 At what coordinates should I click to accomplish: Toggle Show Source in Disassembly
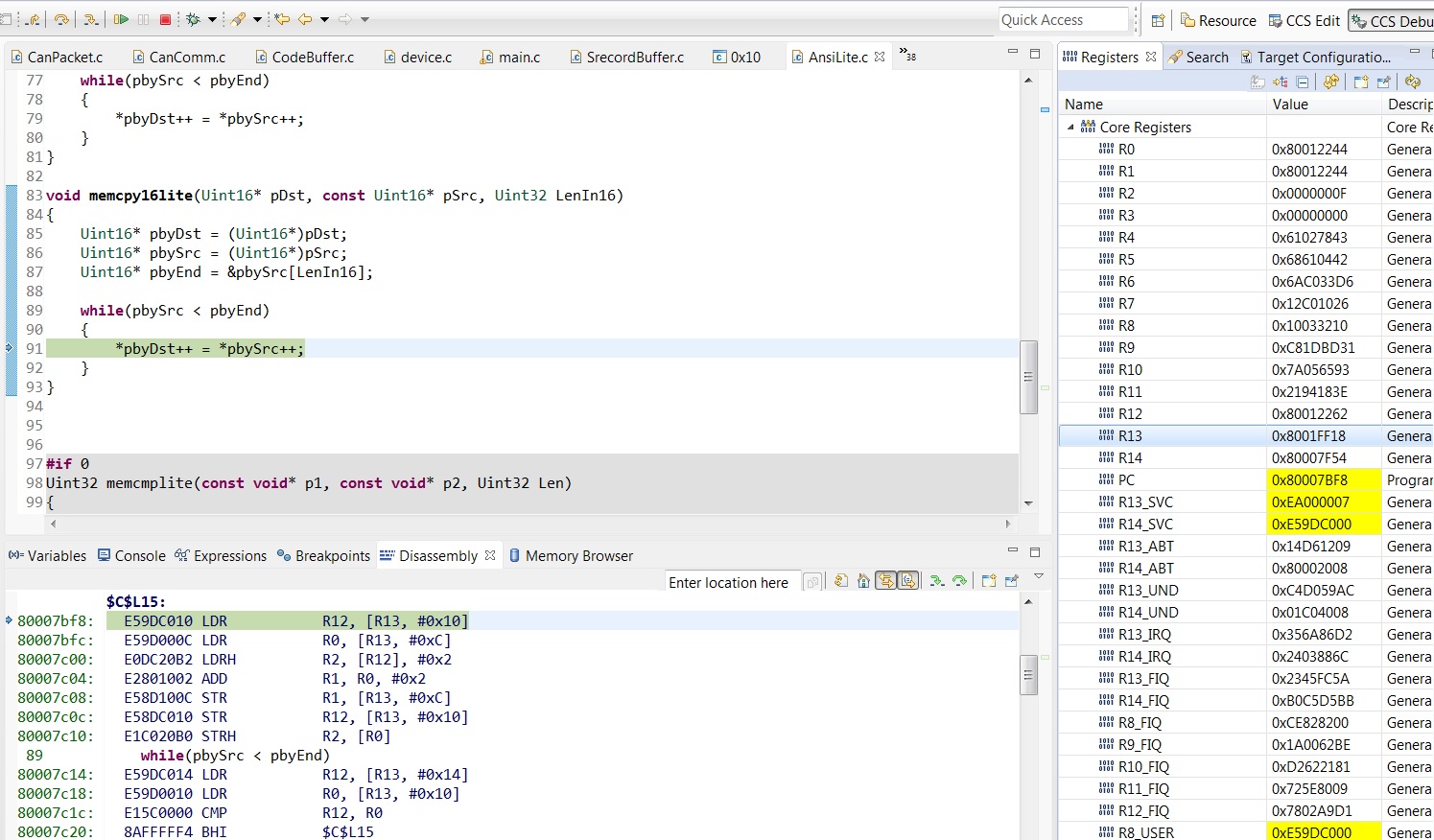[x=907, y=581]
